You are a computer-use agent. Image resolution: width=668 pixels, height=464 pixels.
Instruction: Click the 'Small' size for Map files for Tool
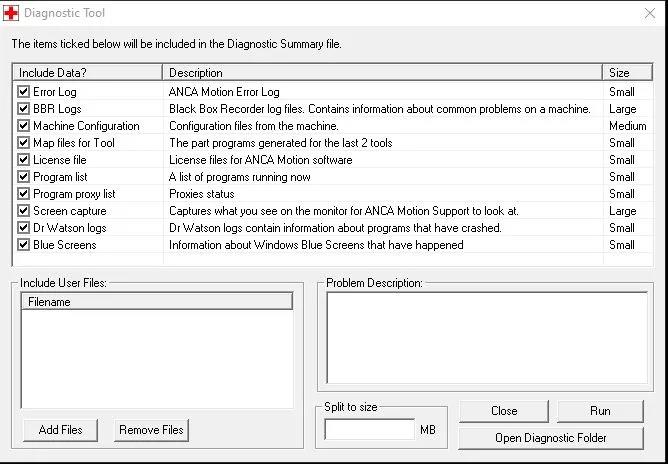[622, 143]
